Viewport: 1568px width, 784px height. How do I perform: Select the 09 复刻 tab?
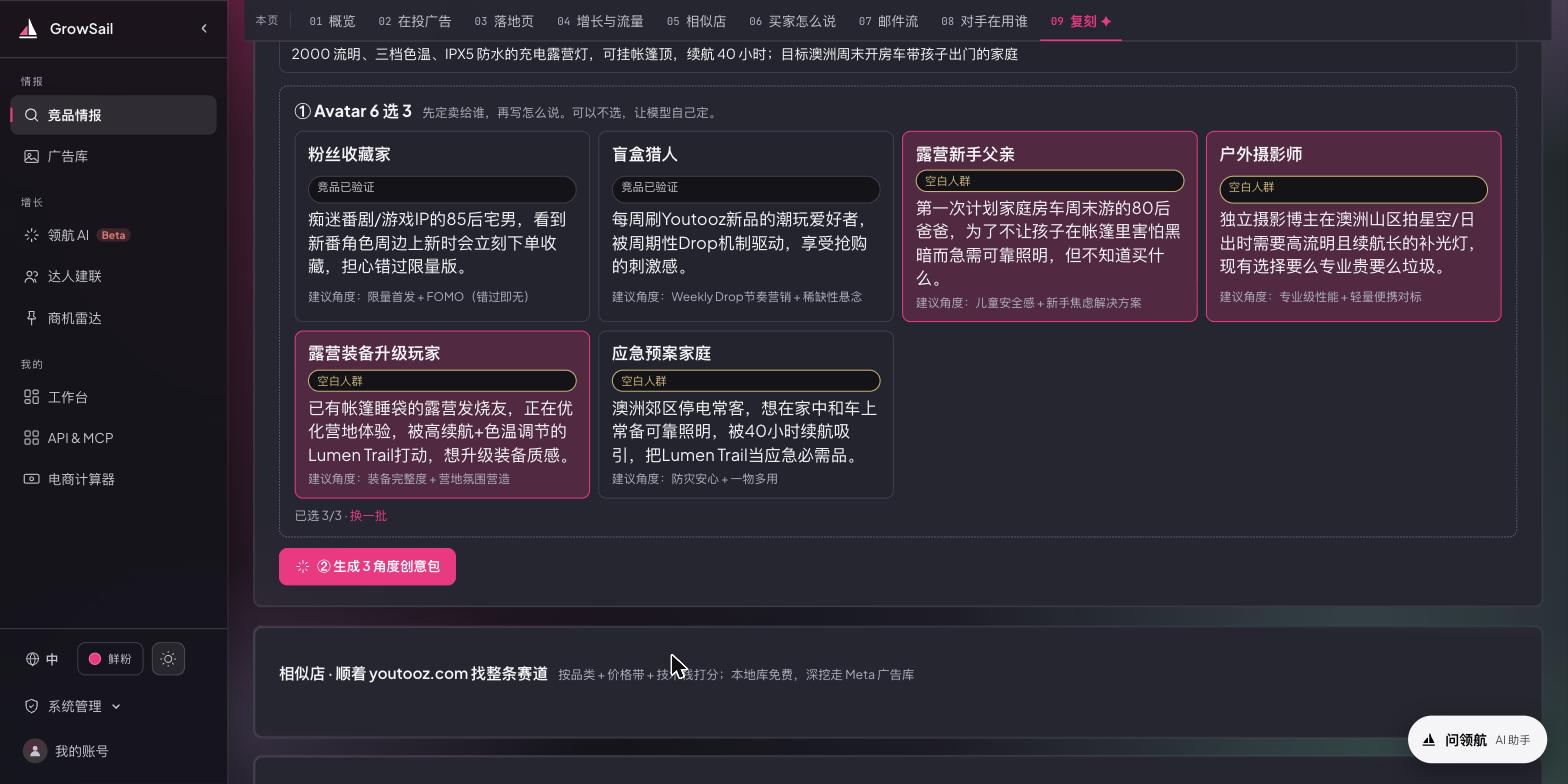click(x=1081, y=21)
